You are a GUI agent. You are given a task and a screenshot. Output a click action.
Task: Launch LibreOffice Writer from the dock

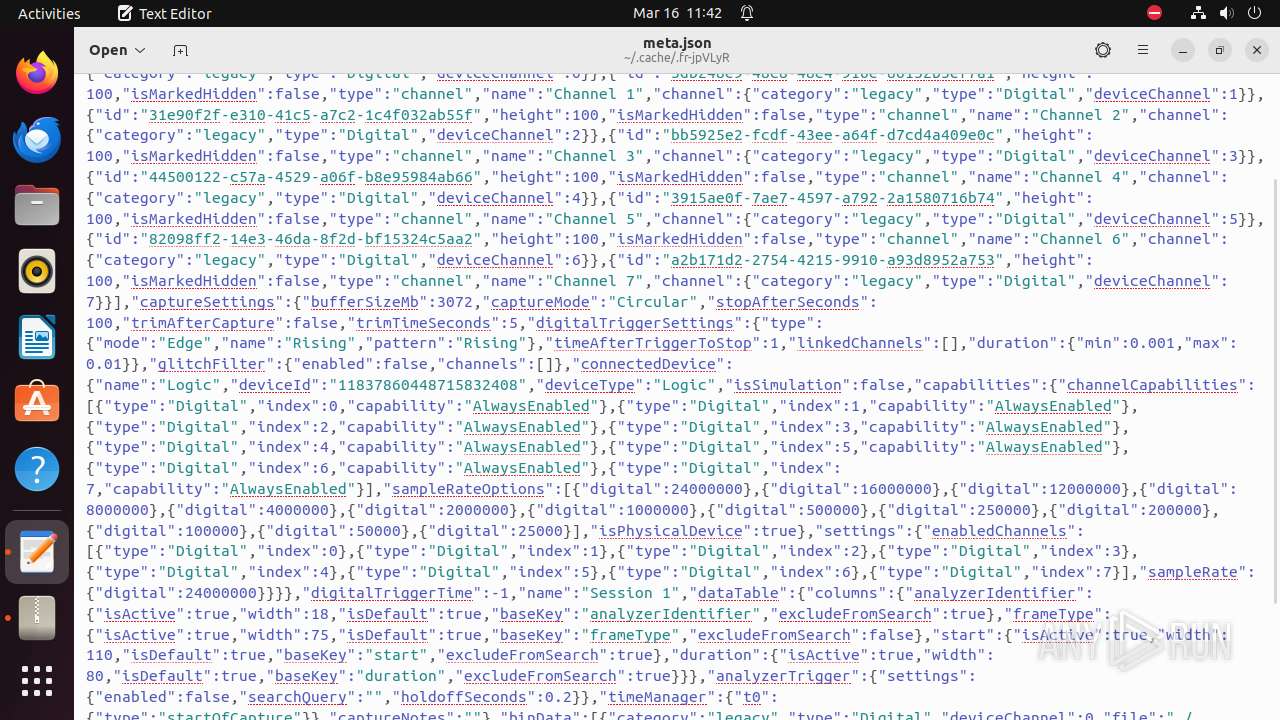tap(37, 337)
